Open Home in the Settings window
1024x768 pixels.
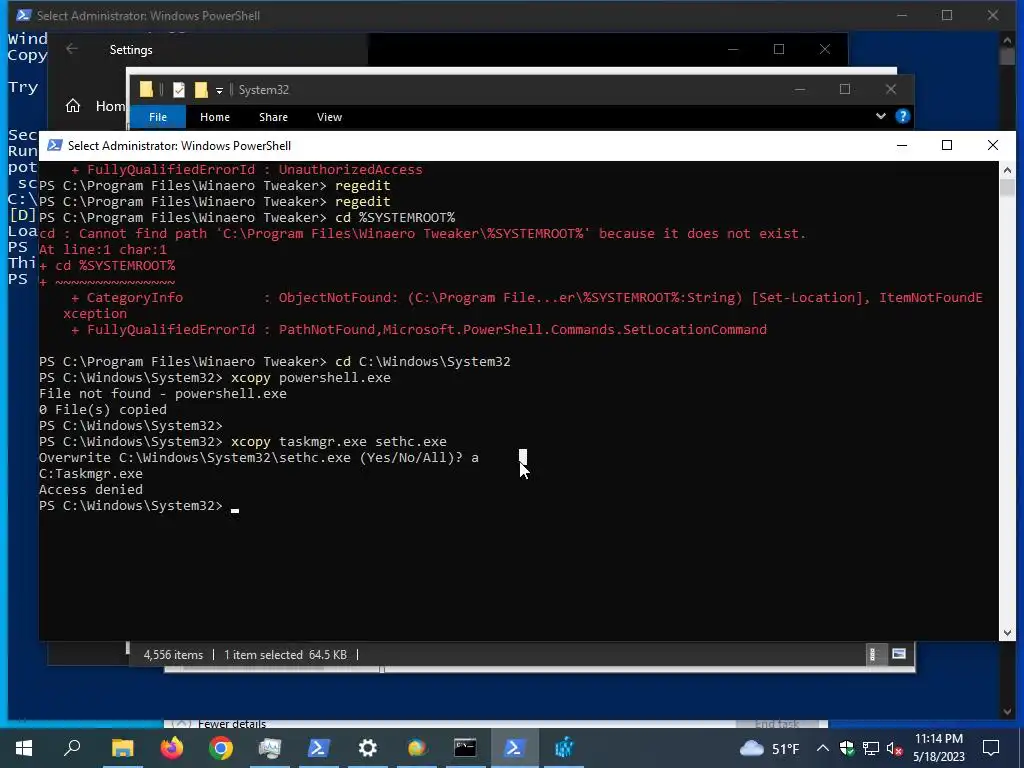(x=95, y=106)
